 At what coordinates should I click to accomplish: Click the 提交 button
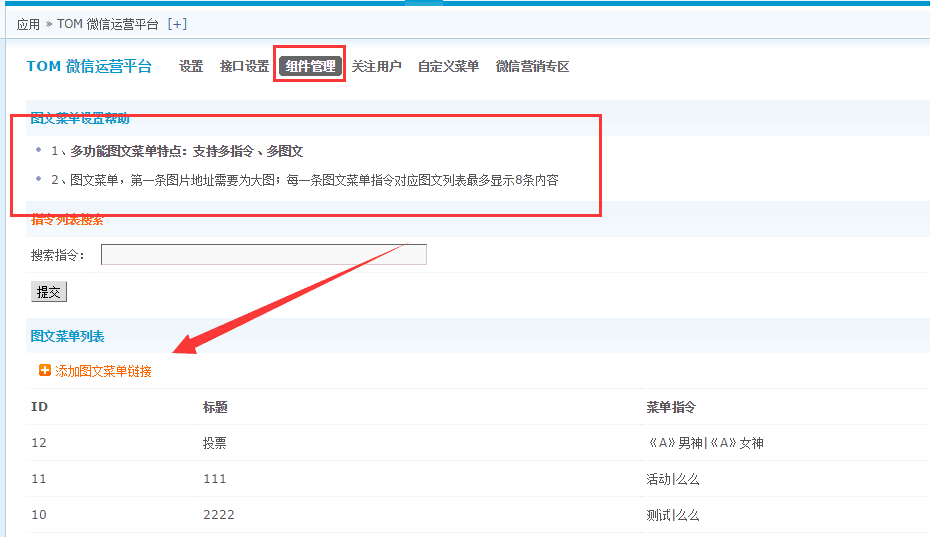(49, 292)
